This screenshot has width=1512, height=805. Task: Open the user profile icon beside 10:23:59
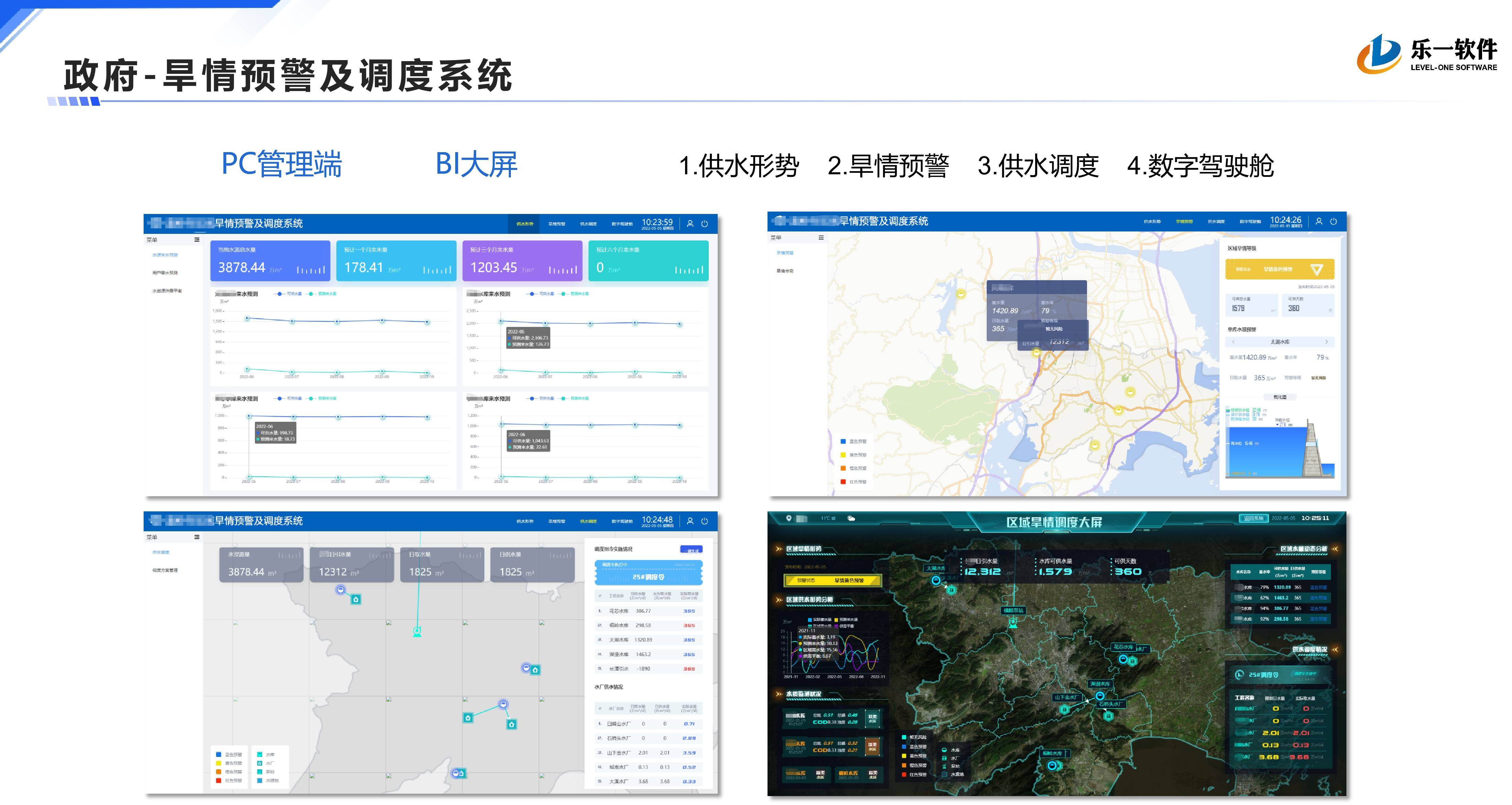pos(690,224)
